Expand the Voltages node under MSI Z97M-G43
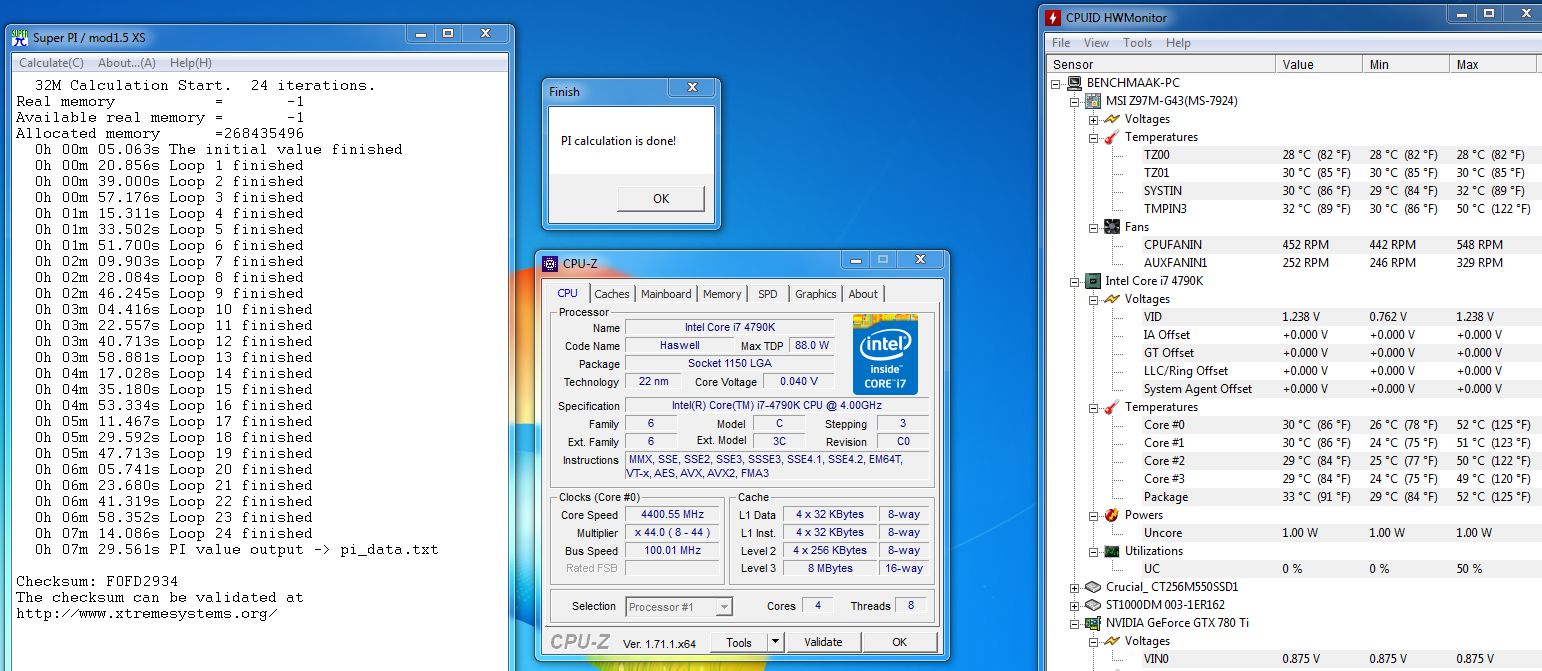This screenshot has width=1542, height=671. point(1094,119)
